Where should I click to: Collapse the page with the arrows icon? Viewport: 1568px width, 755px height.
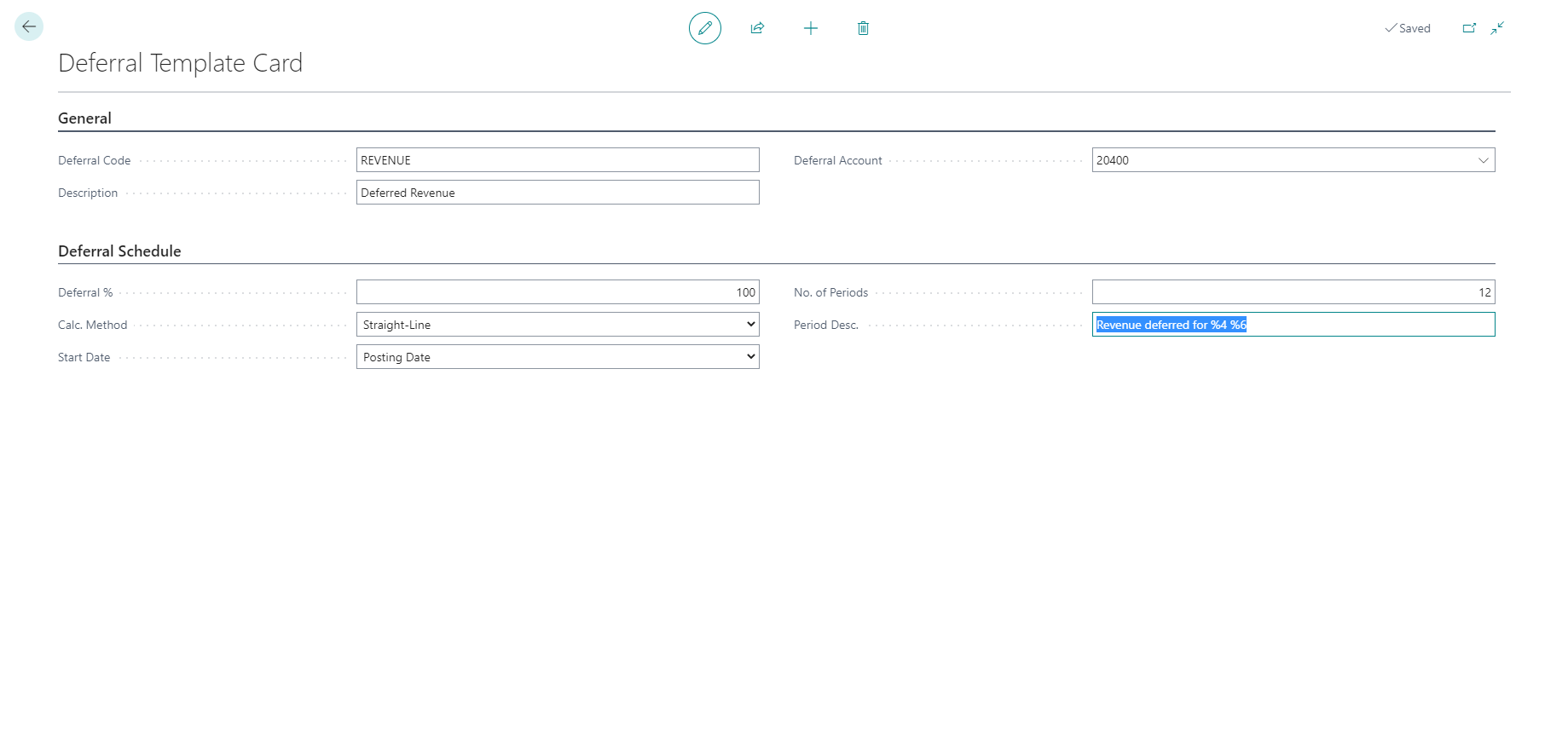click(x=1497, y=28)
